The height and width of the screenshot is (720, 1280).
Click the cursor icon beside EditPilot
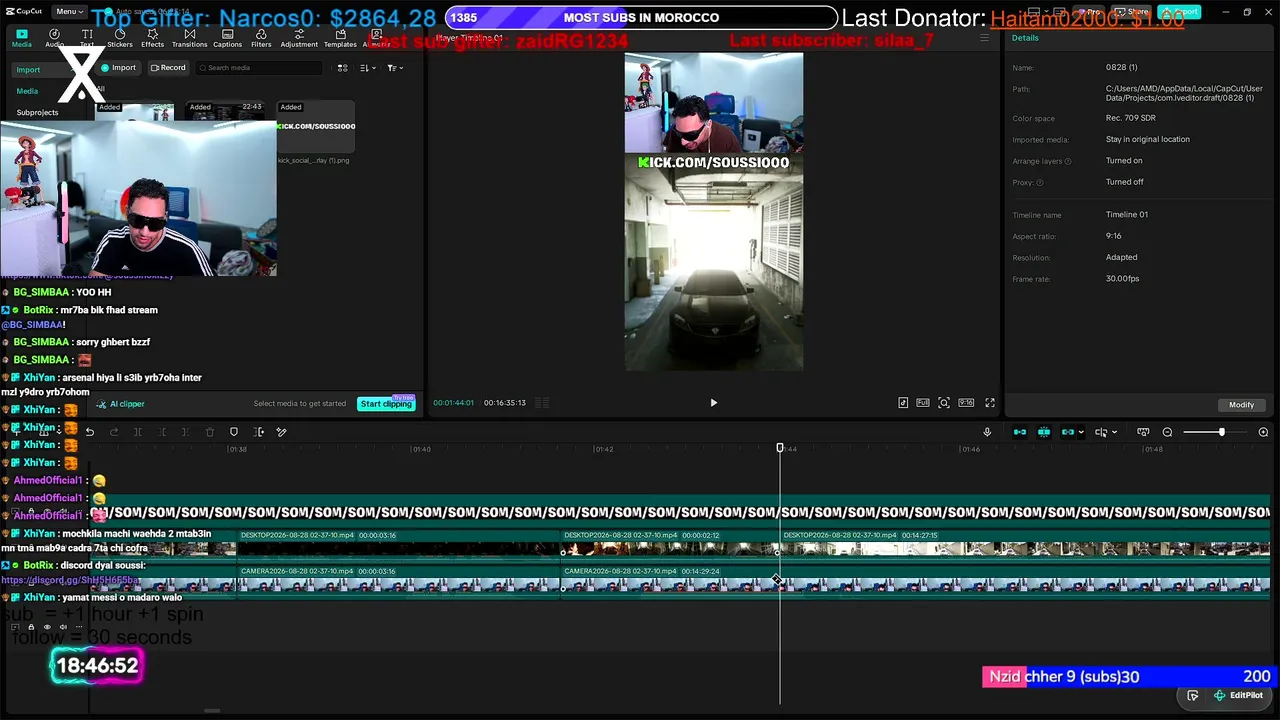click(1193, 695)
